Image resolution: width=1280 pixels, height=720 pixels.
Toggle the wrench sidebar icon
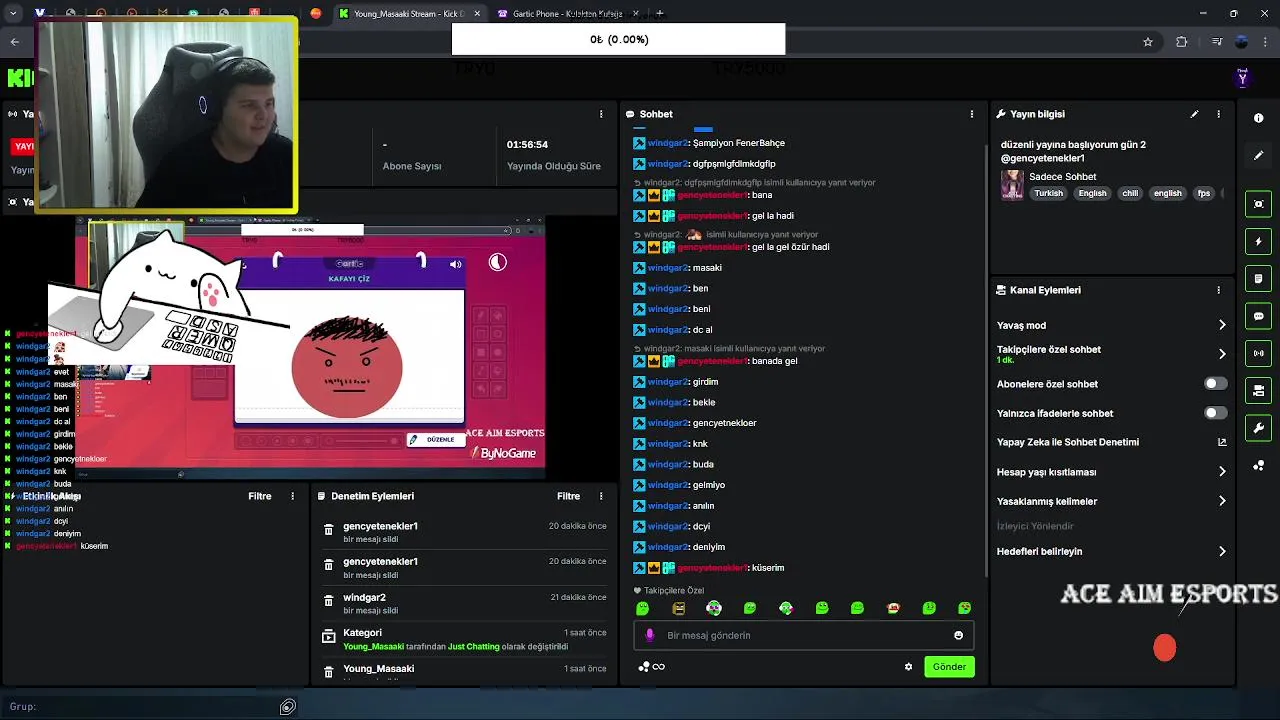(x=1258, y=428)
